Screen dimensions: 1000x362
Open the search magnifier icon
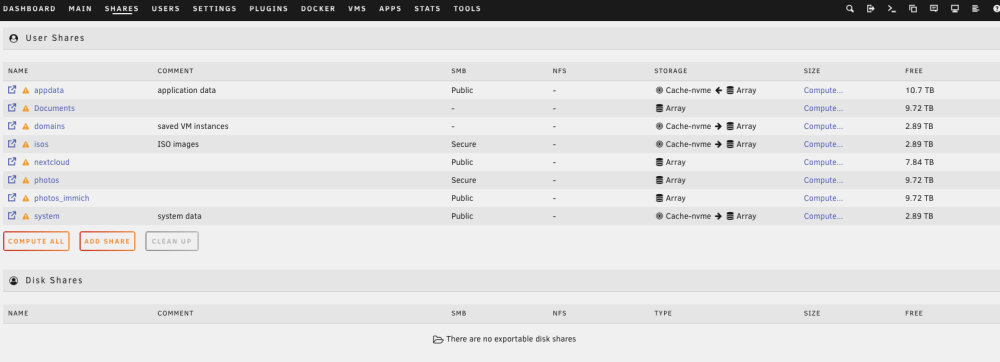[849, 9]
